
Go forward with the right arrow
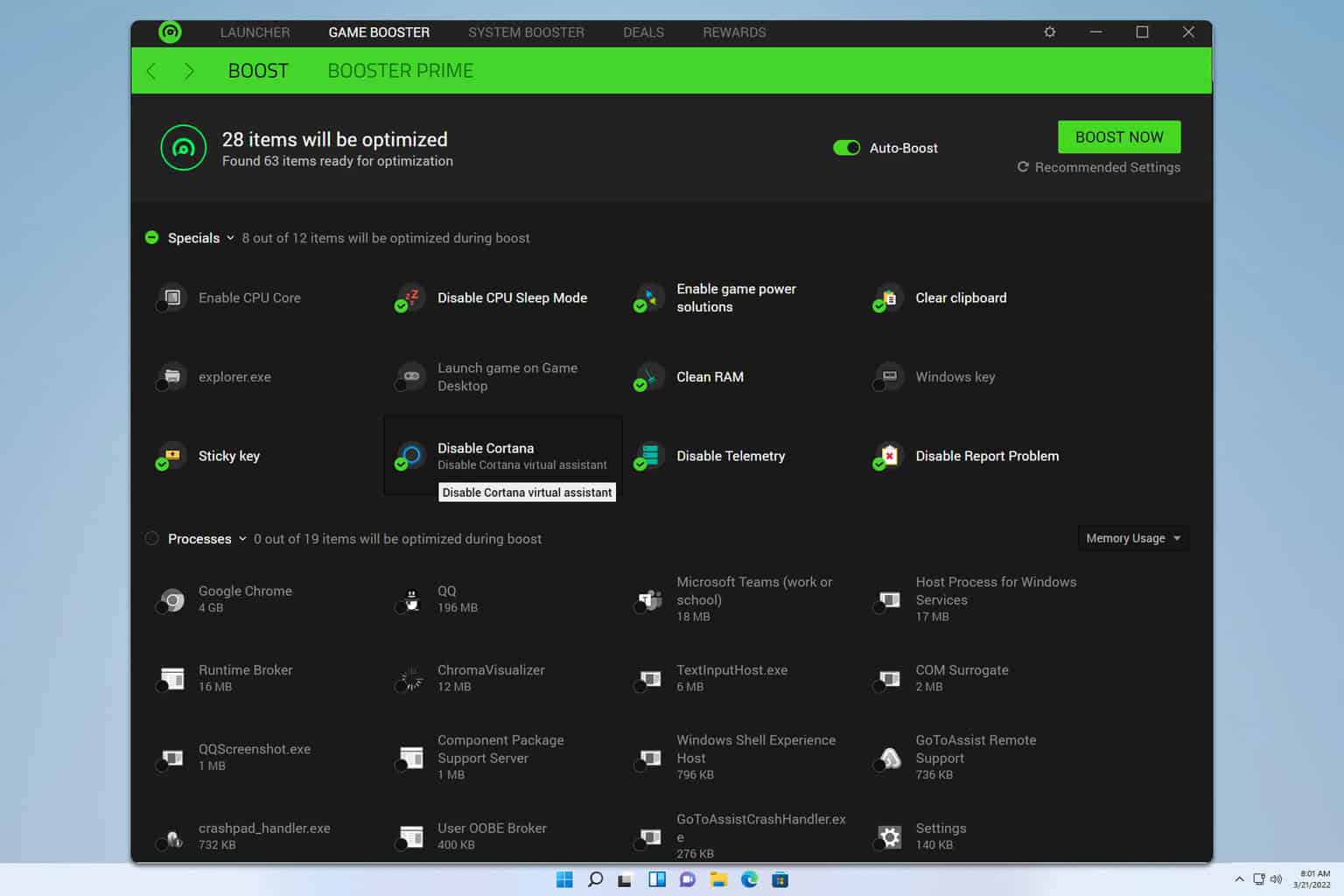pyautogui.click(x=189, y=71)
